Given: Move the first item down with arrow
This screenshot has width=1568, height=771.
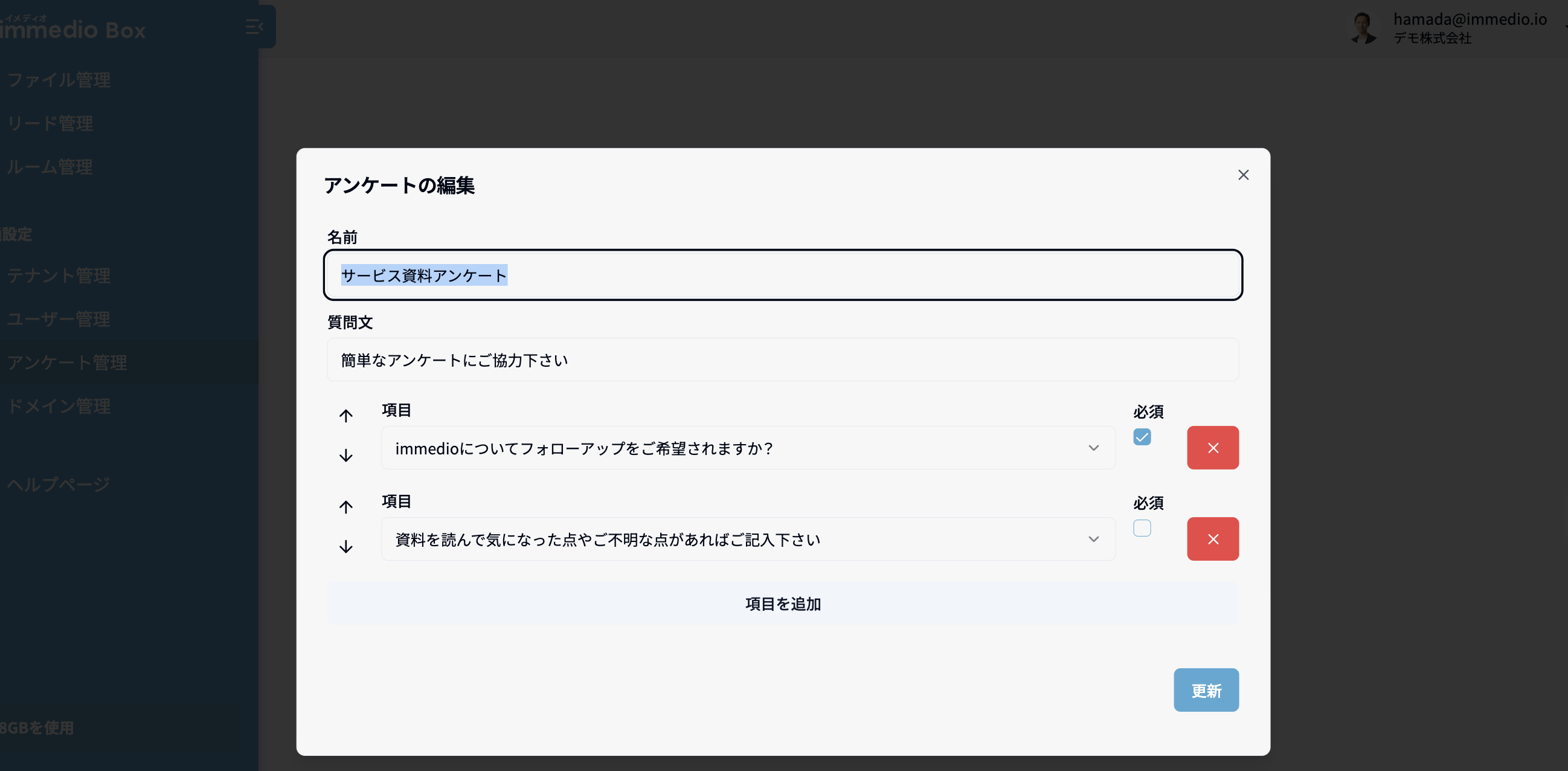Looking at the screenshot, I should coord(345,456).
